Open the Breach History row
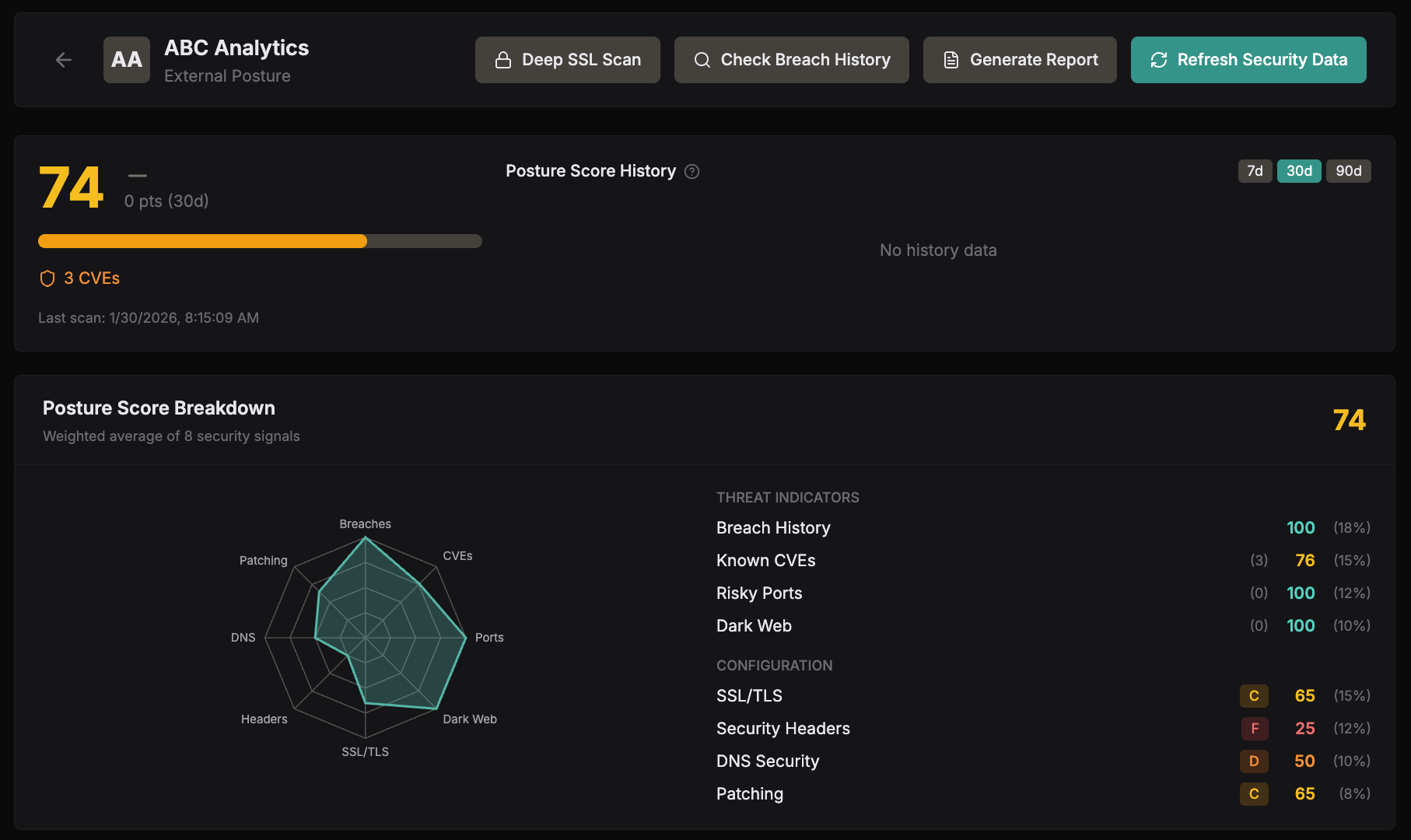The width and height of the screenshot is (1411, 840). click(773, 528)
